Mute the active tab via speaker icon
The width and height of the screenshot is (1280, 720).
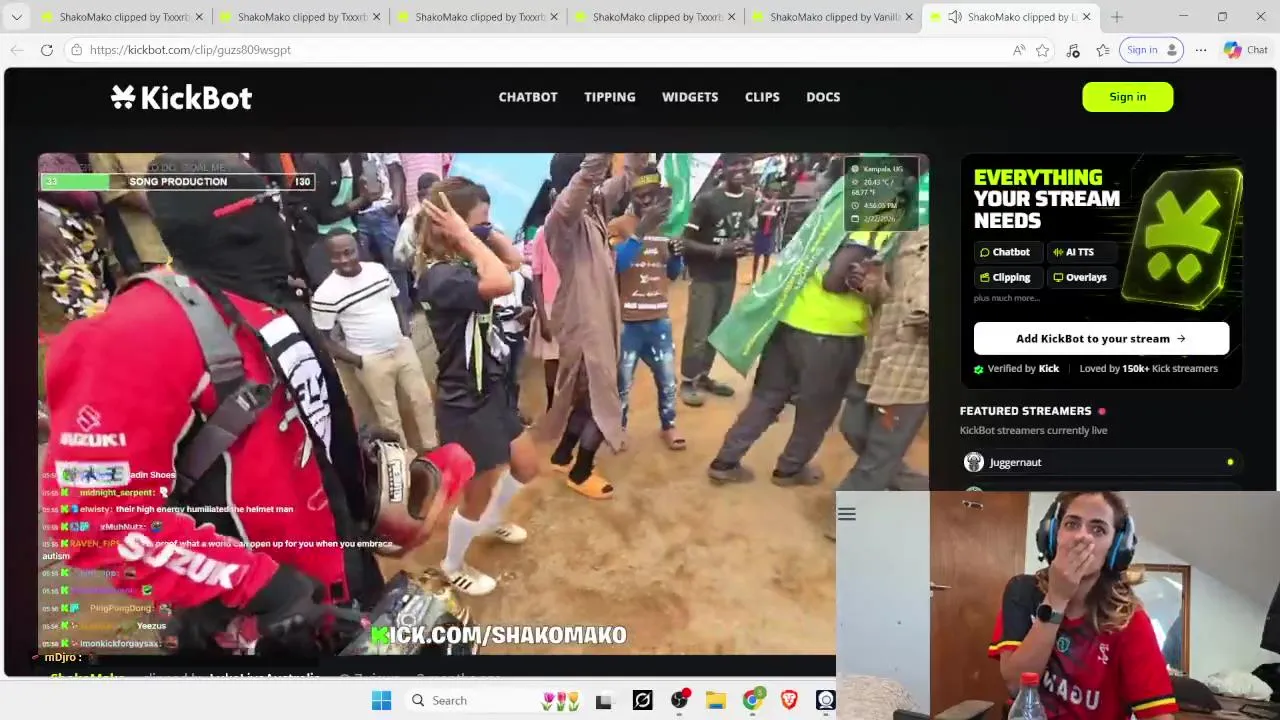(x=954, y=17)
